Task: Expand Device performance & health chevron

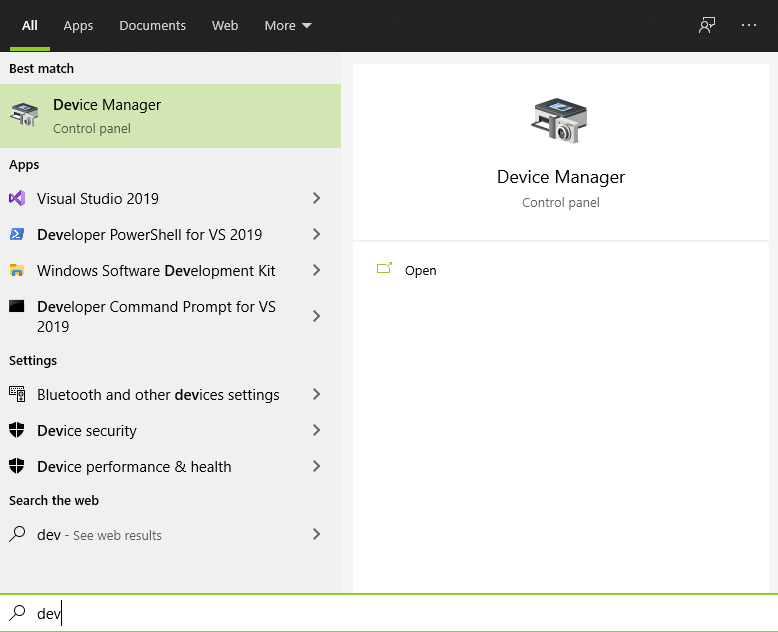Action: [x=317, y=466]
